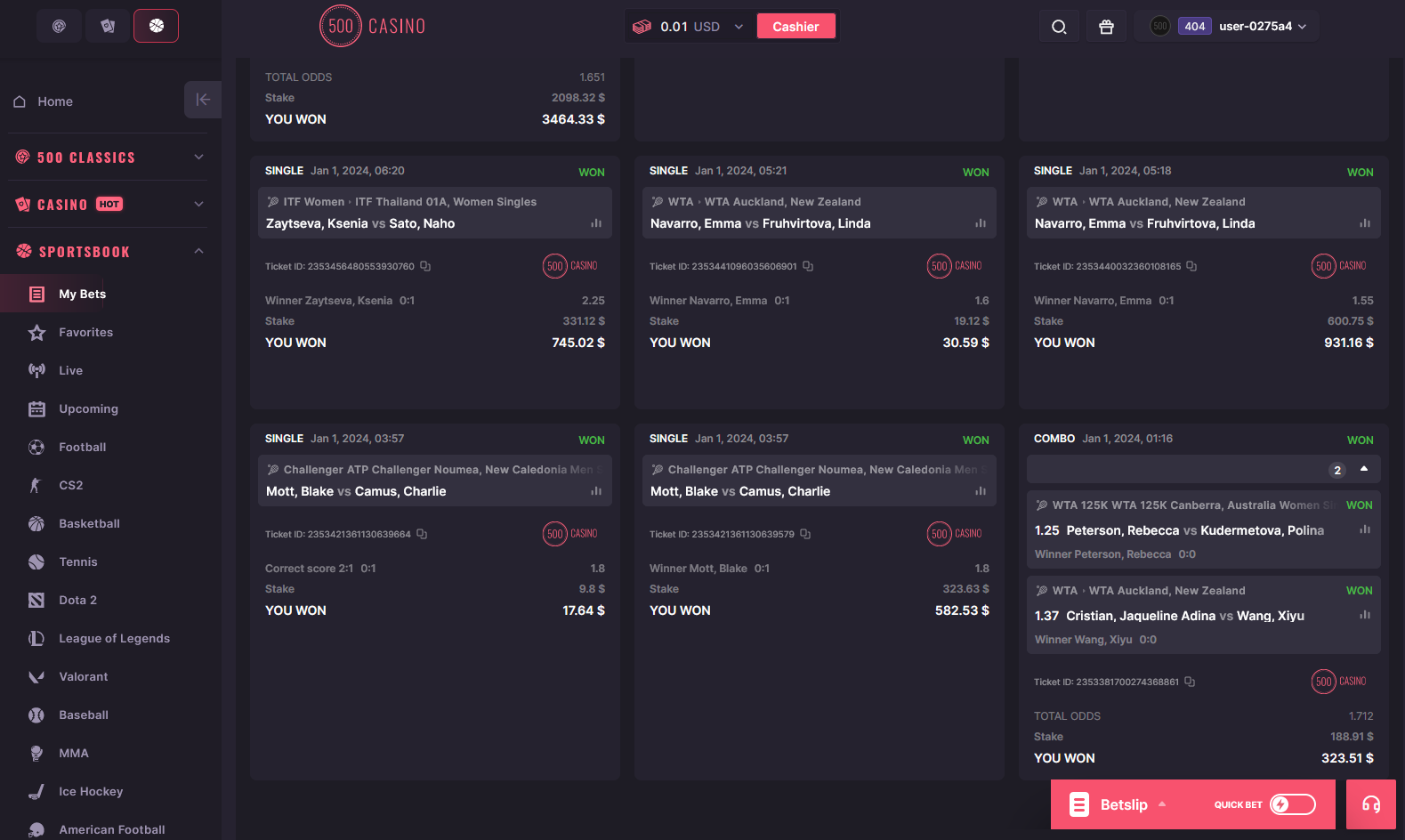Open the gift rewards icon
The height and width of the screenshot is (840, 1405).
1106,27
